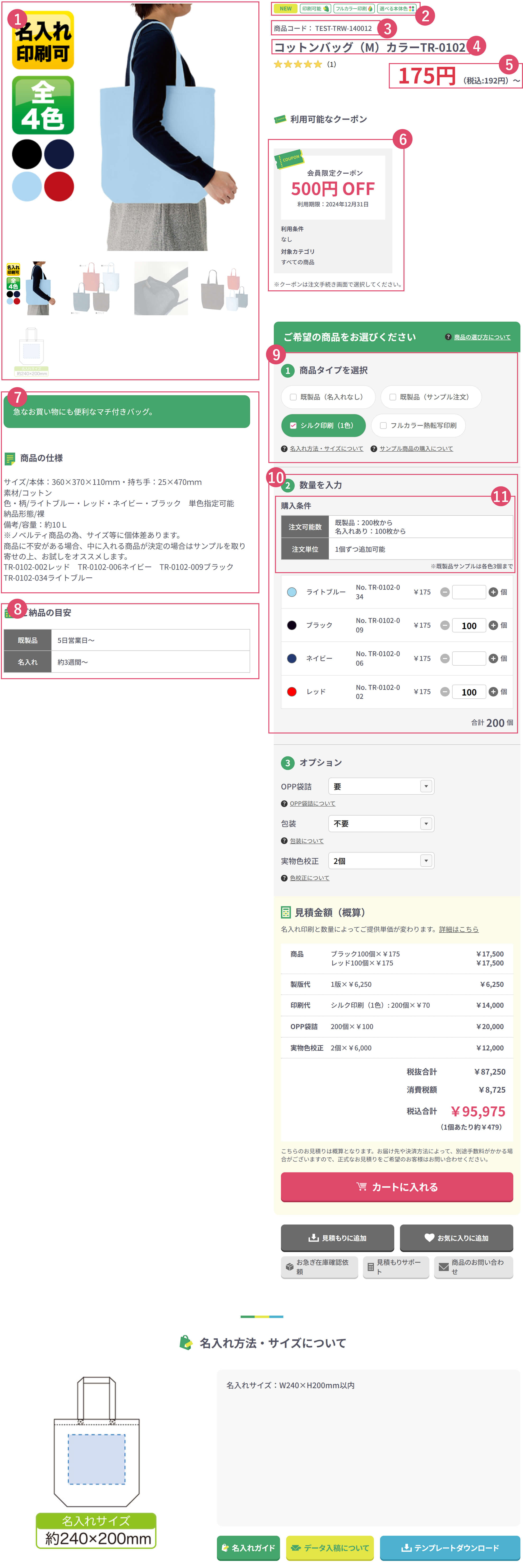The height and width of the screenshot is (1568, 523).
Task: Click 見積もりサポート button
Action: point(396,1267)
